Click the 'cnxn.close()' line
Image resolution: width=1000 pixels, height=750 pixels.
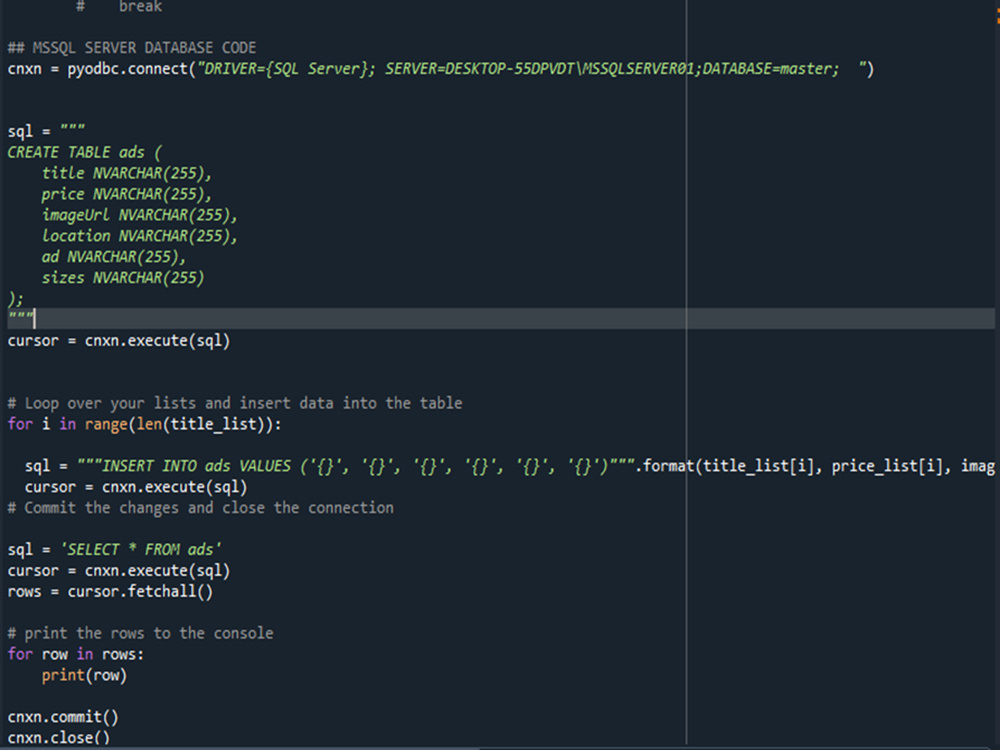(x=59, y=738)
